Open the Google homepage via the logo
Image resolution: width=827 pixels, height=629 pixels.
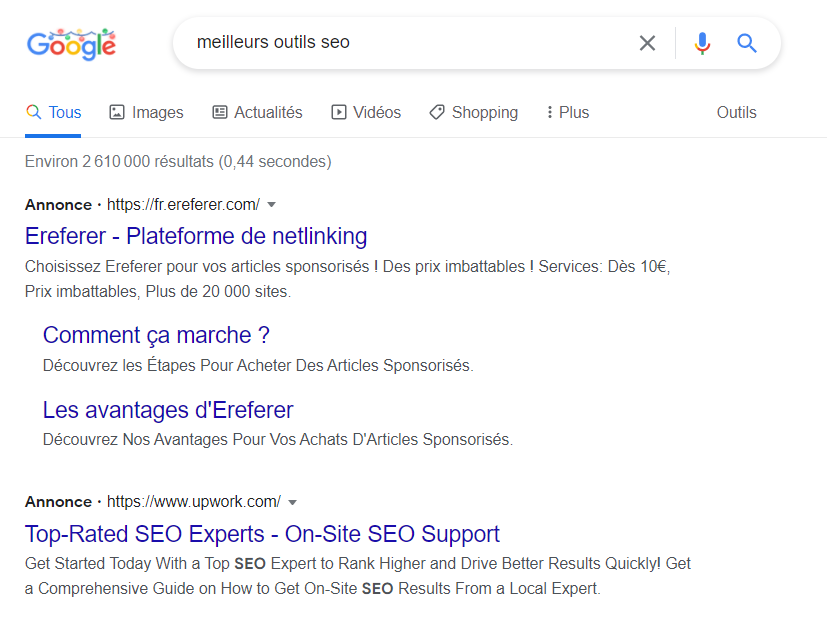[71, 43]
